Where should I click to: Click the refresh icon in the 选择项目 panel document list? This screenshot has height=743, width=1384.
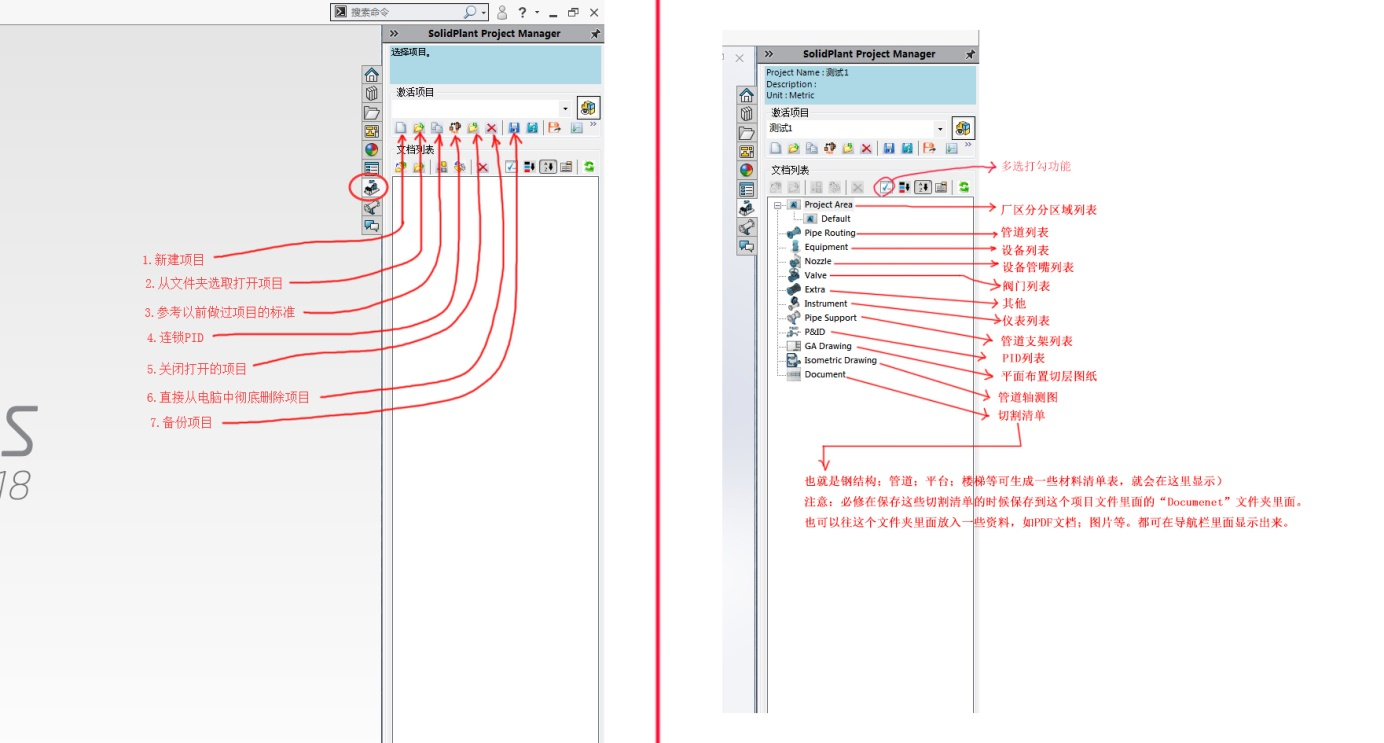pyautogui.click(x=589, y=167)
